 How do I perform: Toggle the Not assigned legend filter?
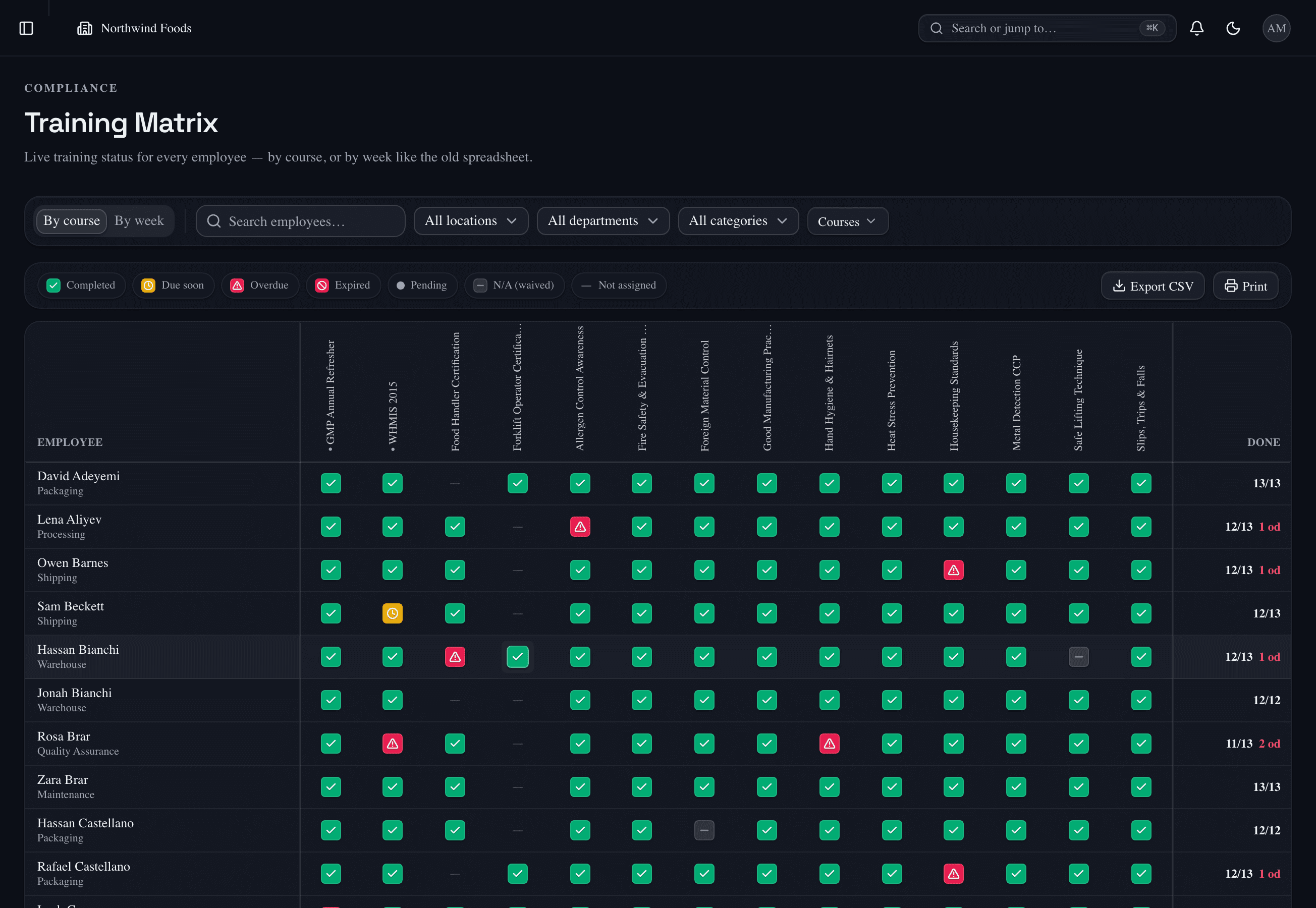pyautogui.click(x=619, y=285)
